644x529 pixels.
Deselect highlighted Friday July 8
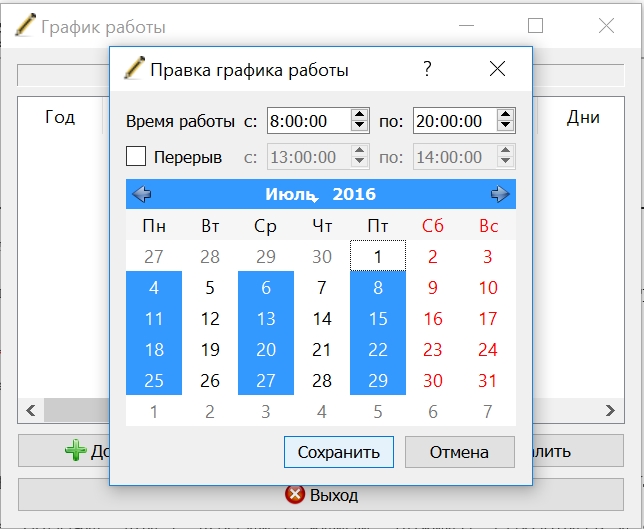tap(378, 287)
